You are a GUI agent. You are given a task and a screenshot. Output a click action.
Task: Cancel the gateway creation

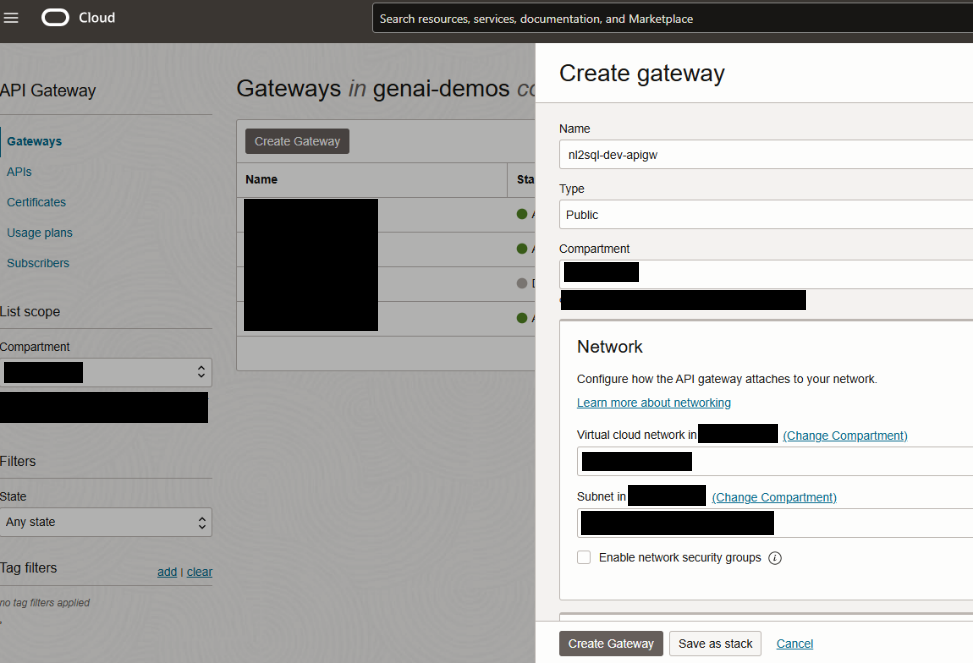click(x=794, y=643)
